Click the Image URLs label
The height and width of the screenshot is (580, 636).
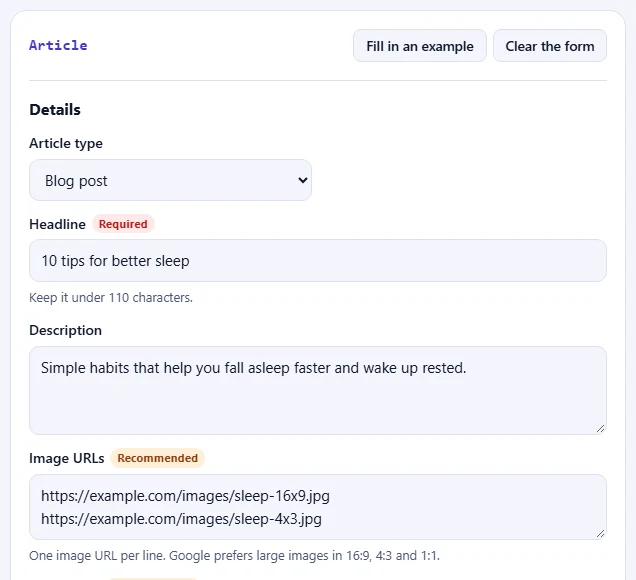[x=67, y=458]
